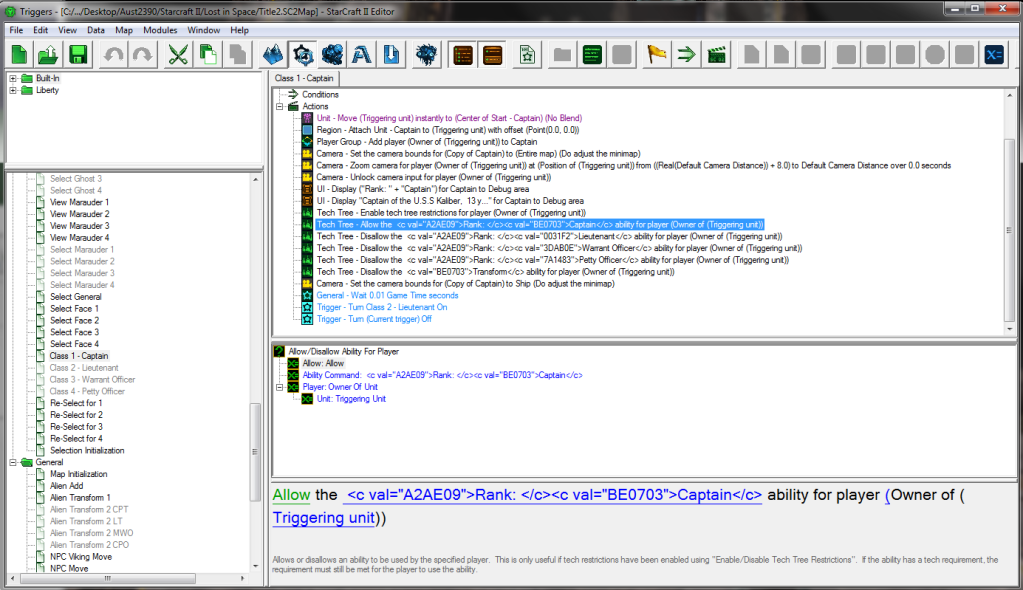Screen dimensions: 1023x590
Task: Click the blue X= variable icon
Action: 994,55
